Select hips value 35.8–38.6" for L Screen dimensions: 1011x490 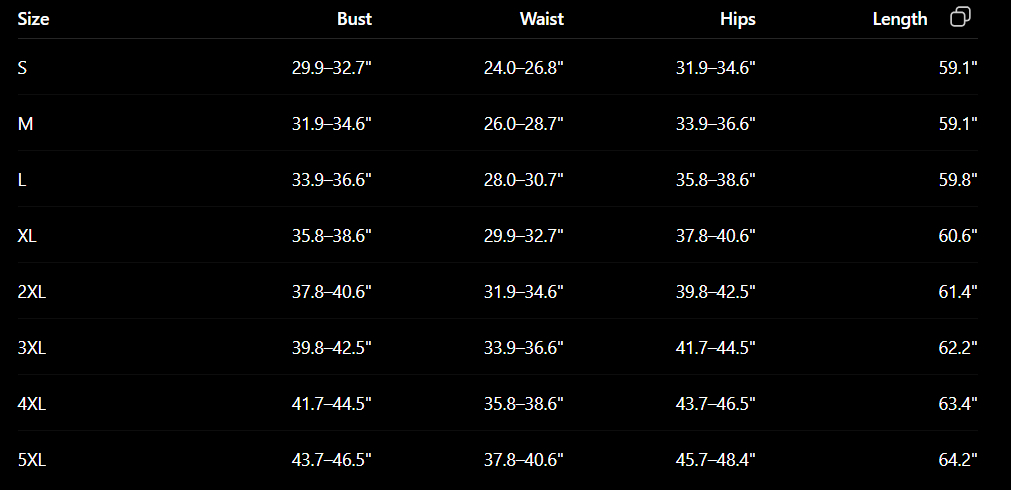coord(716,180)
